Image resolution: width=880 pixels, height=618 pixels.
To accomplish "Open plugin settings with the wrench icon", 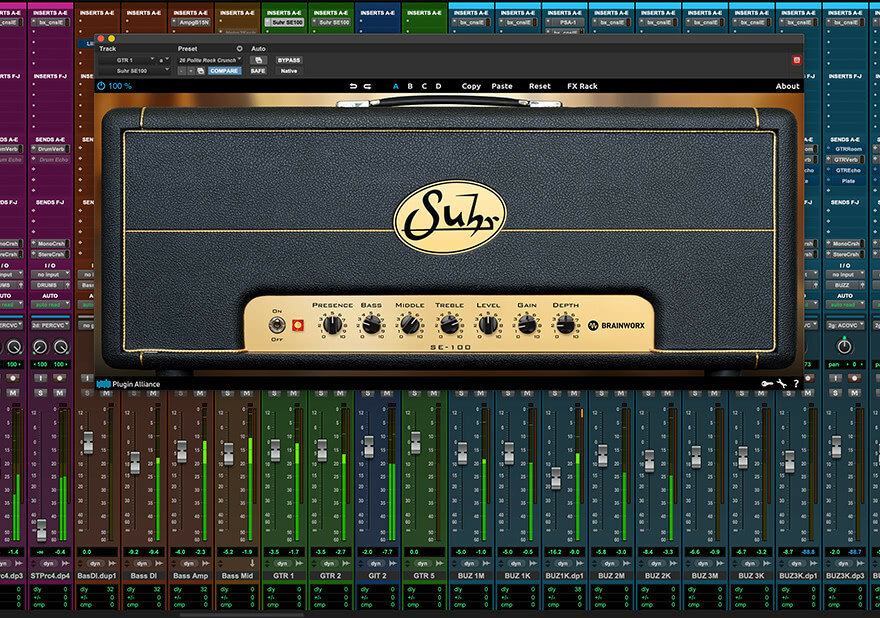I will tap(780, 383).
